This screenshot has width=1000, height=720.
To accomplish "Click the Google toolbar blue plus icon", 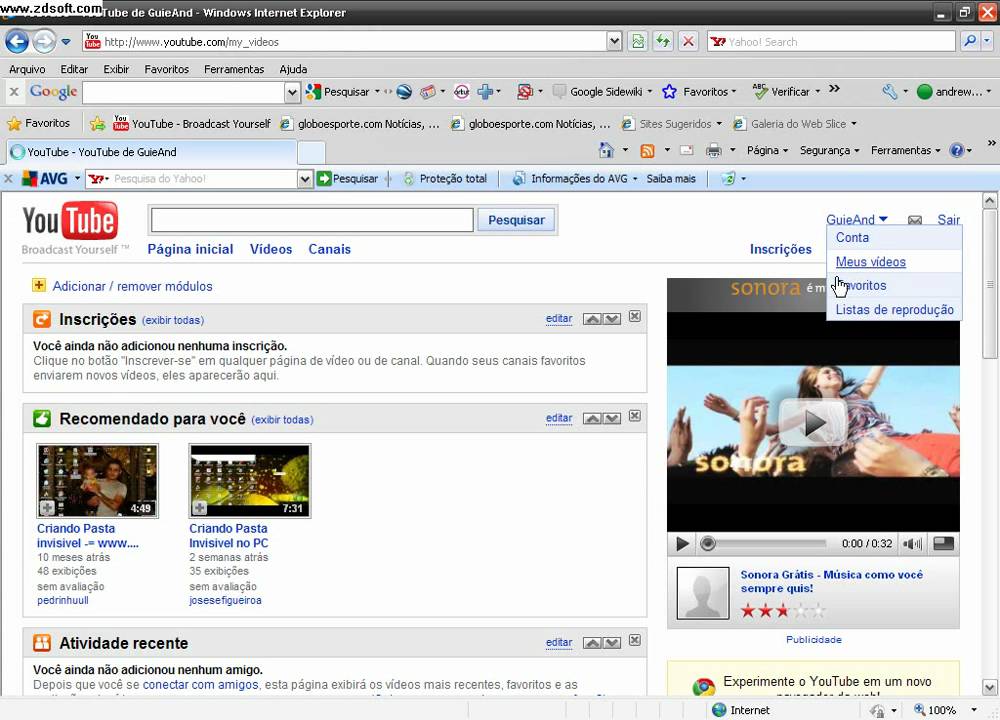I will (485, 92).
